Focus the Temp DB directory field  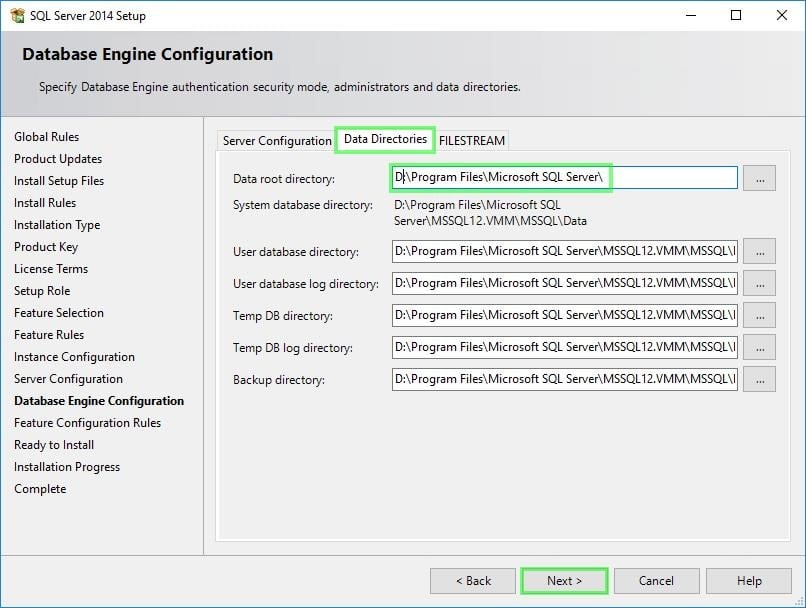click(x=564, y=315)
